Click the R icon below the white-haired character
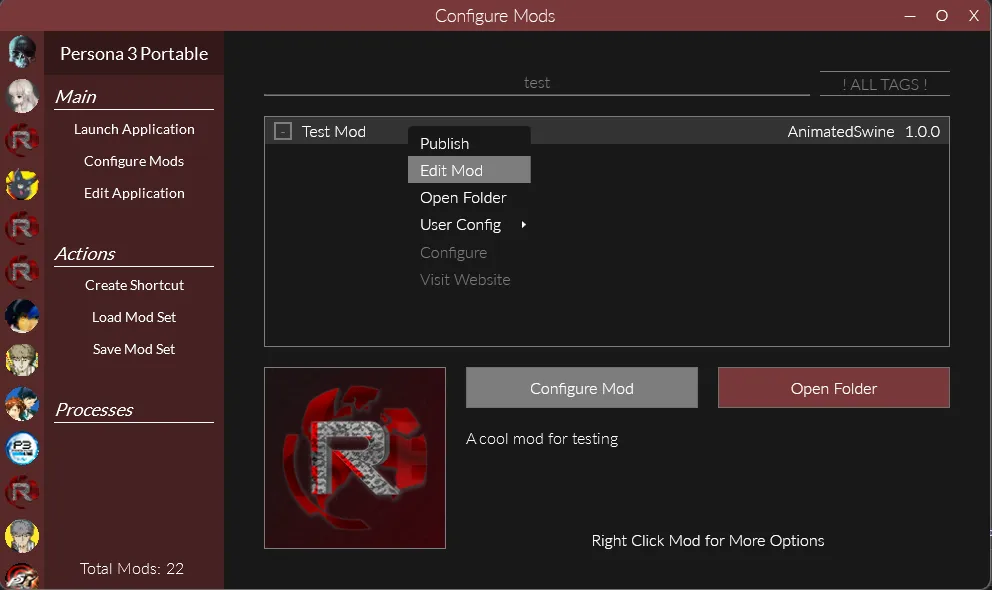The width and height of the screenshot is (992, 590). click(x=22, y=140)
